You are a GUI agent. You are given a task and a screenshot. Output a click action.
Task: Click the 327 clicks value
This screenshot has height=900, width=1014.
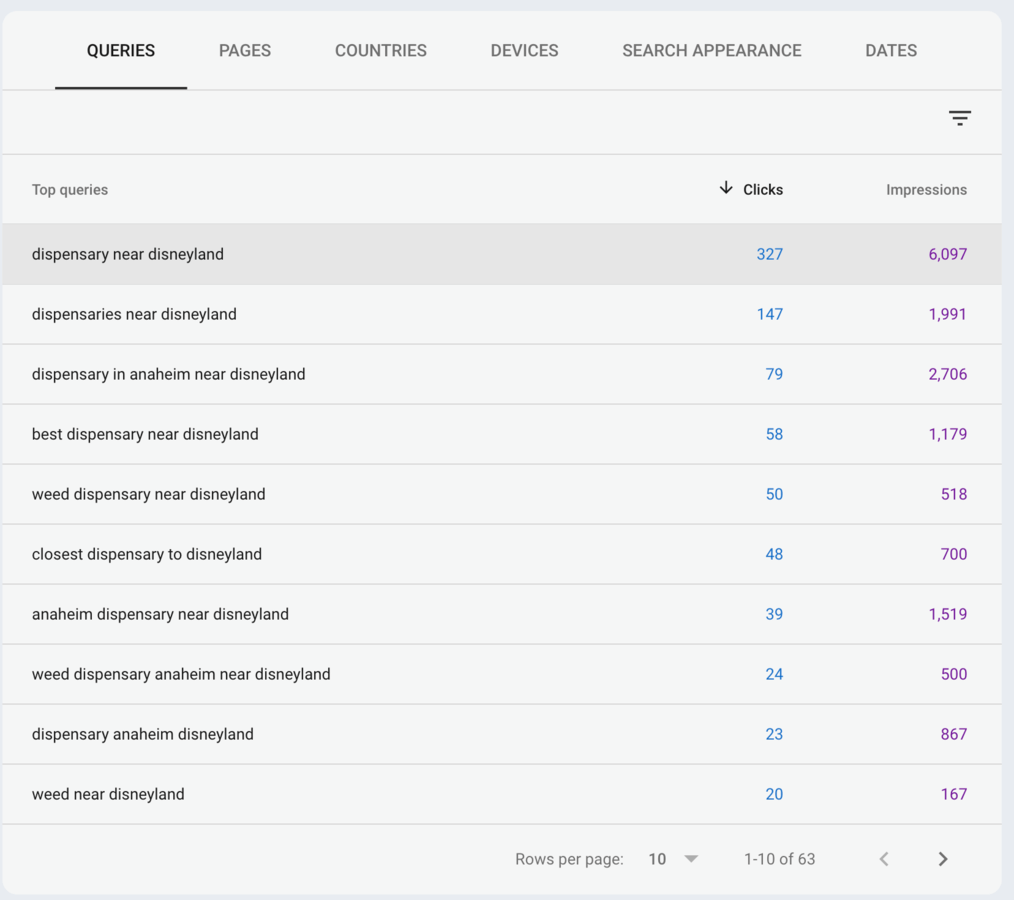[770, 254]
